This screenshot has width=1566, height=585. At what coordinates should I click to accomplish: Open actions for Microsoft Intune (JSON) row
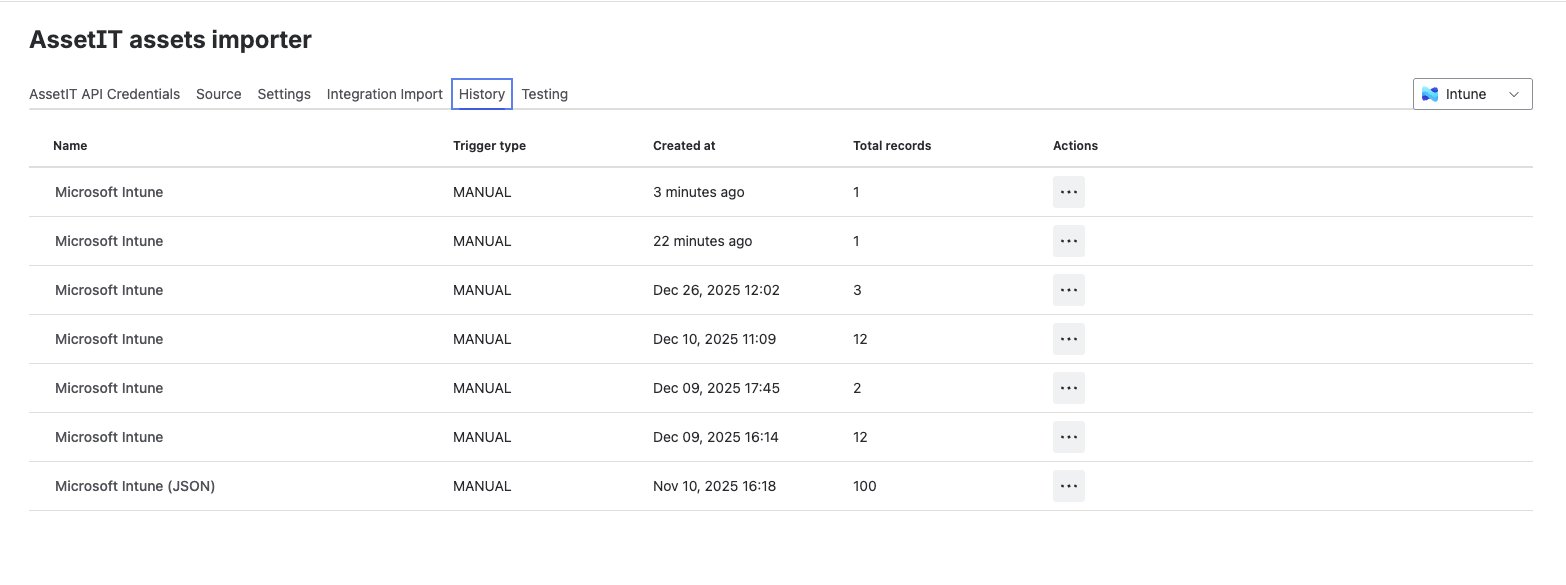[1068, 486]
